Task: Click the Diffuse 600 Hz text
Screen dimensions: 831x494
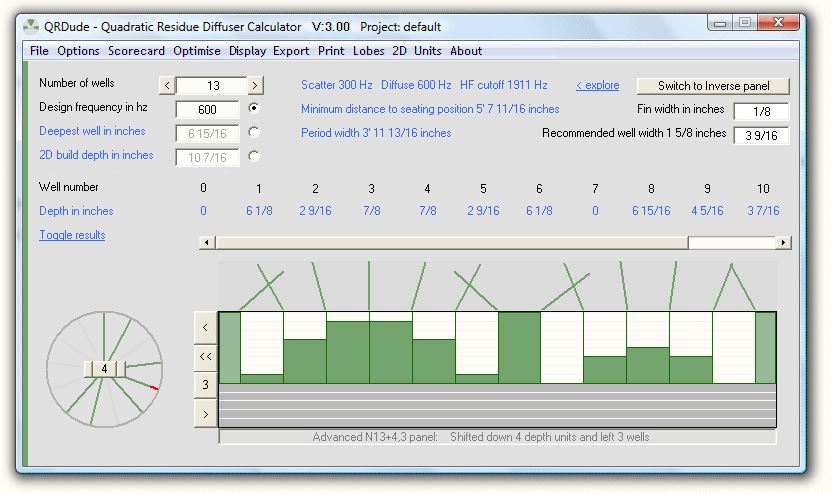Action: tap(416, 85)
